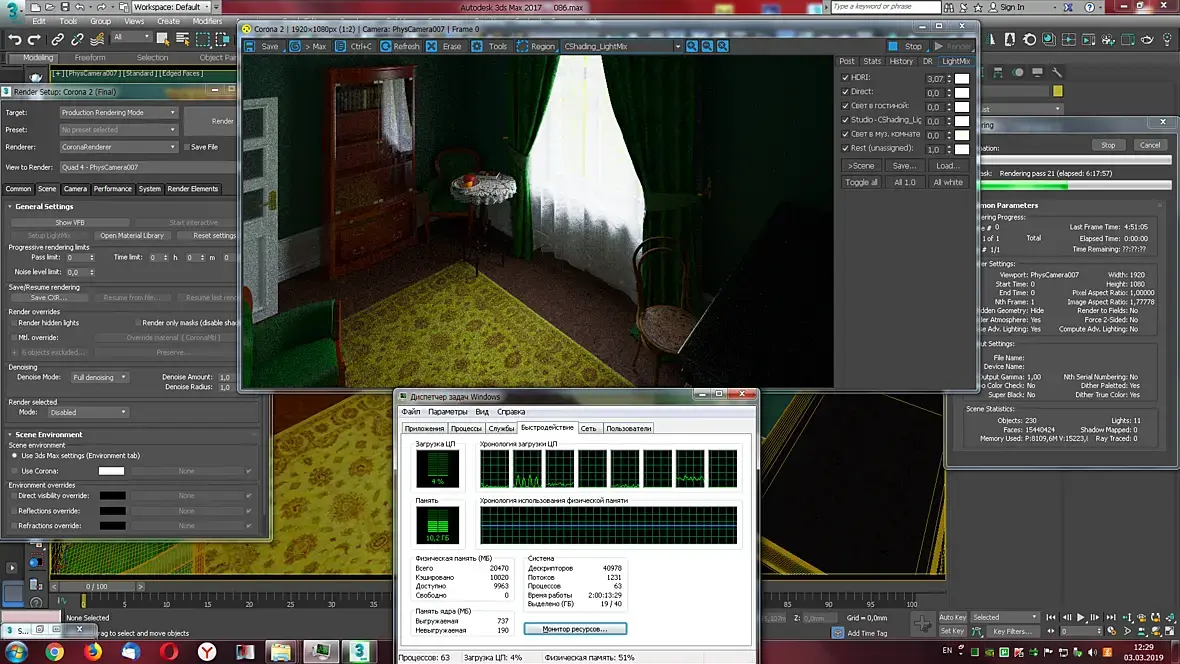Open the Material Editor icon
Viewport: 1180px width, 664px height.
click(1049, 39)
